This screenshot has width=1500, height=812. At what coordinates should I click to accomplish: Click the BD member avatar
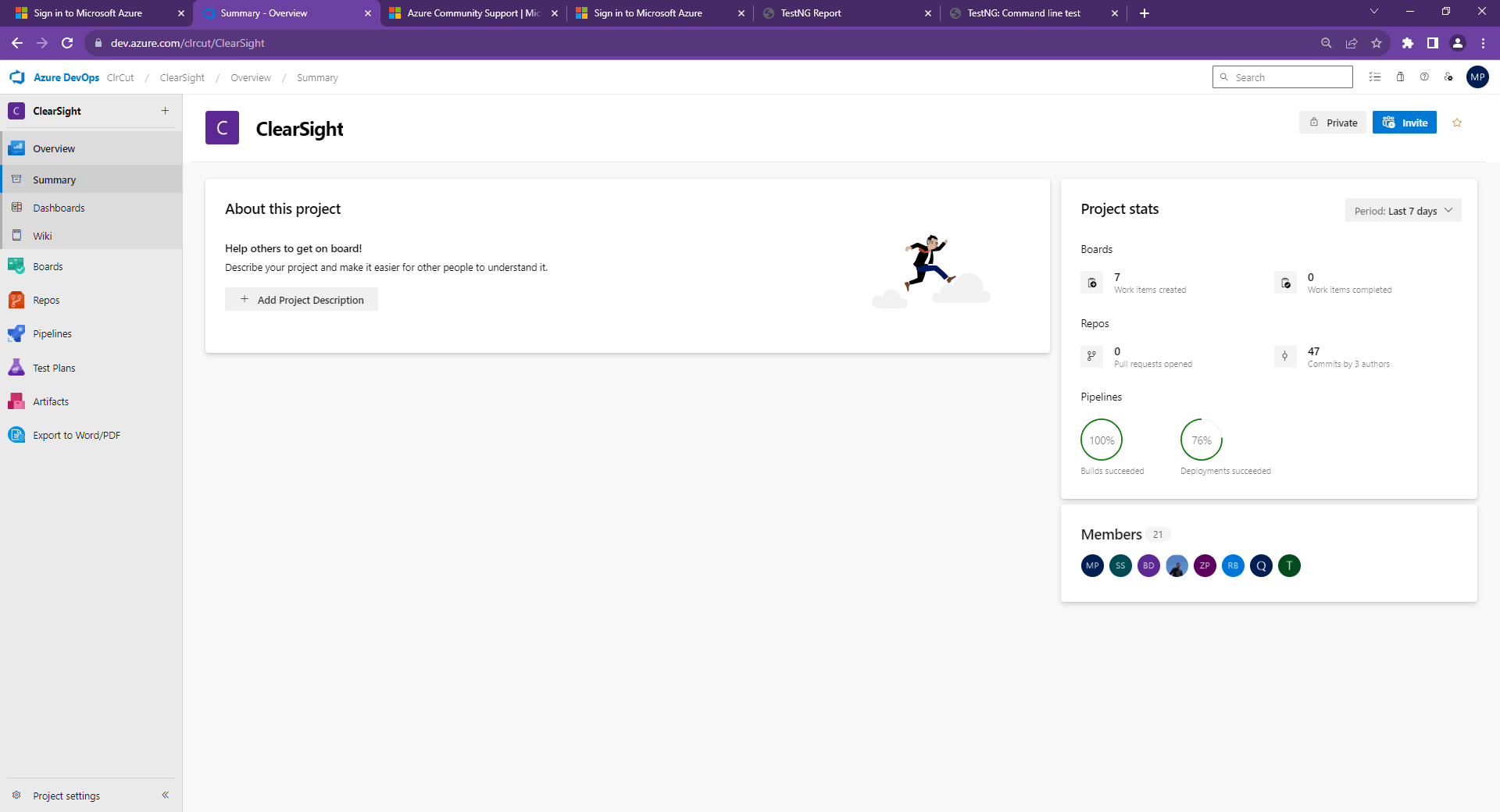coord(1148,565)
